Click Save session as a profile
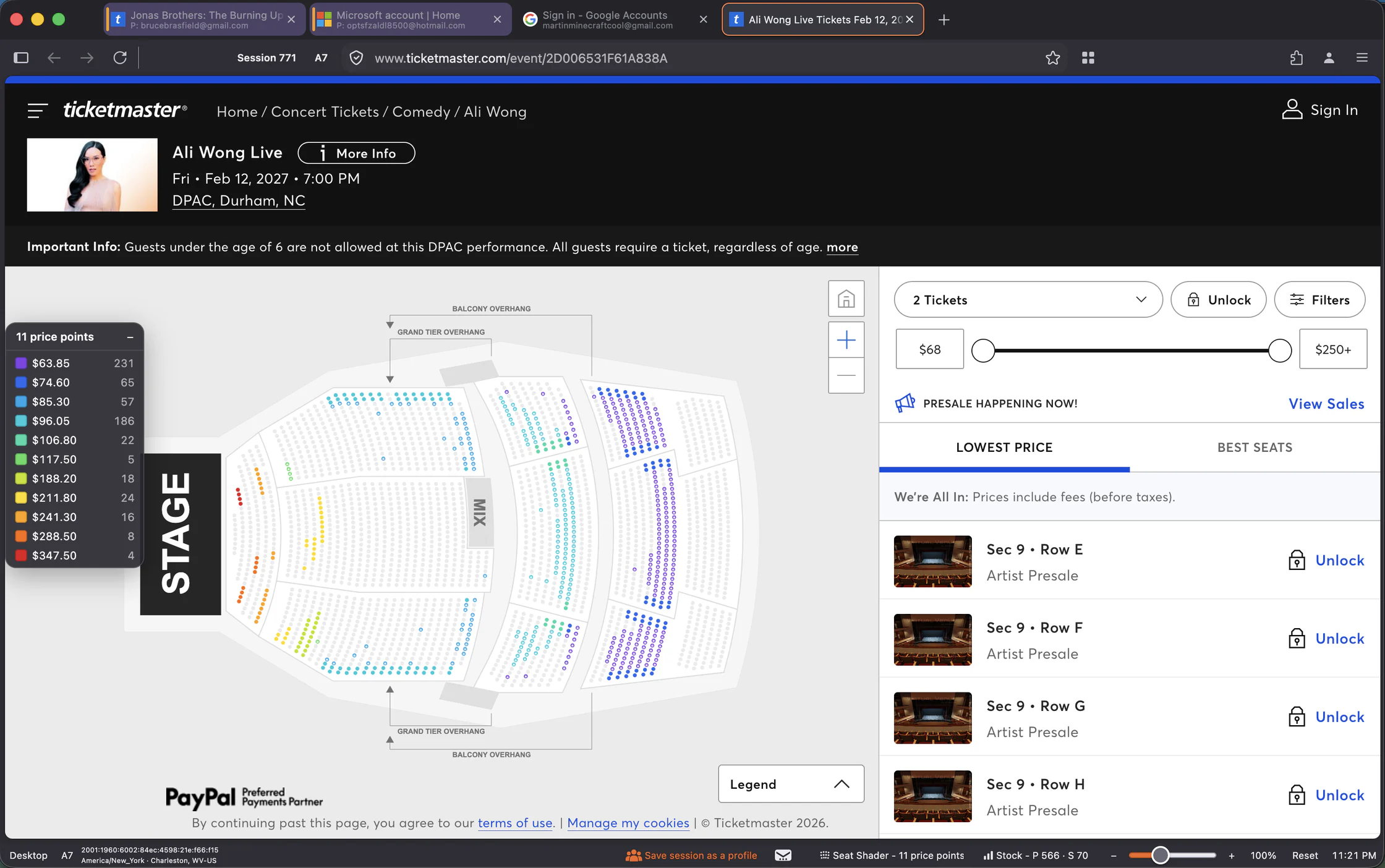Image resolution: width=1385 pixels, height=868 pixels. (x=691, y=855)
